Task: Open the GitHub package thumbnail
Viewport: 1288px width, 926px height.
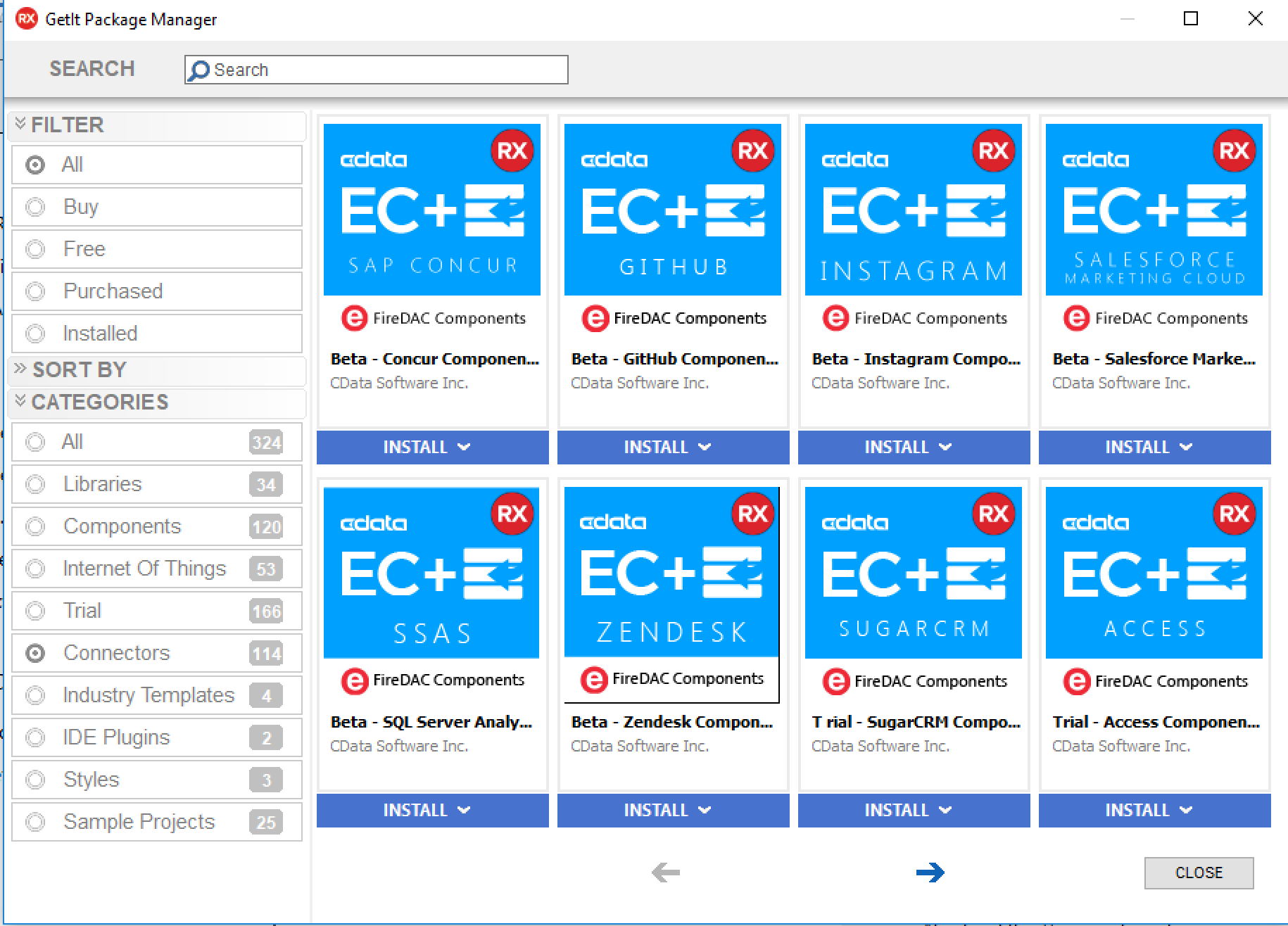Action: pos(673,210)
